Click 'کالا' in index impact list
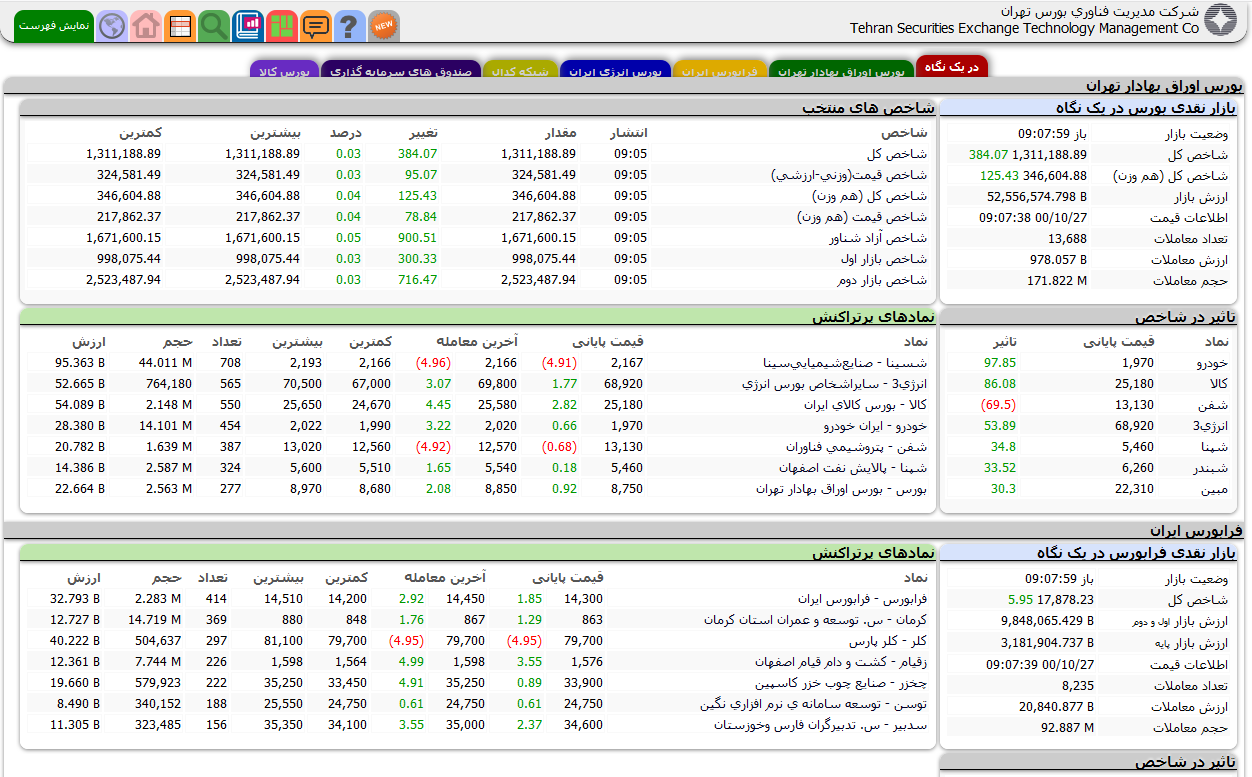The image size is (1252, 777). (x=1219, y=384)
